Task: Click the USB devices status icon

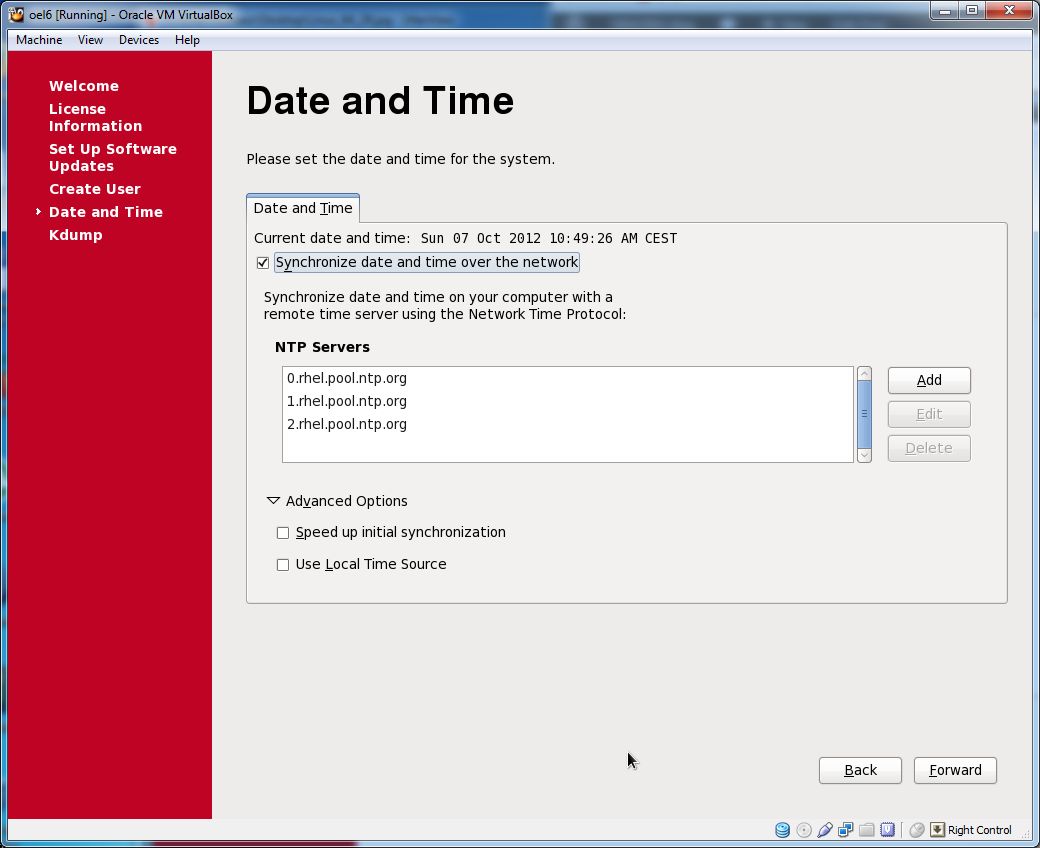Action: (x=824, y=829)
